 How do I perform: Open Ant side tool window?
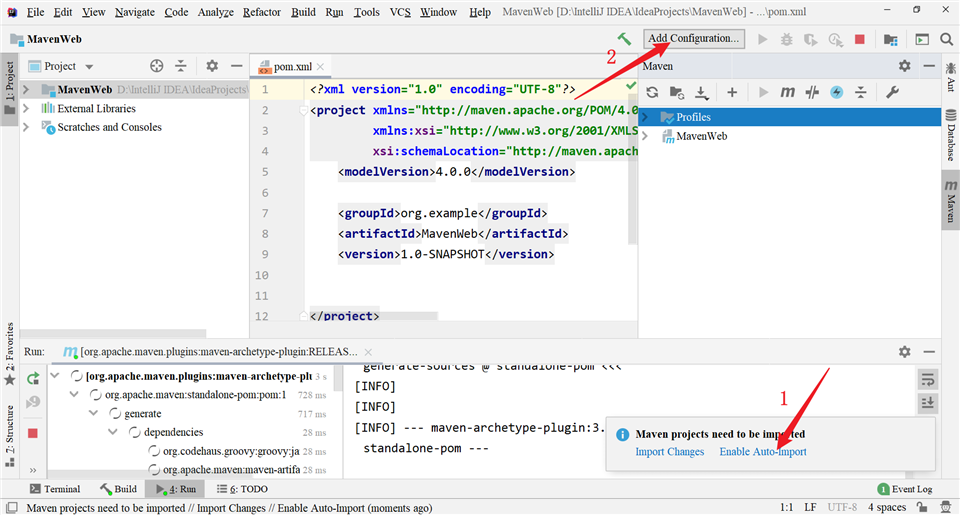[950, 77]
